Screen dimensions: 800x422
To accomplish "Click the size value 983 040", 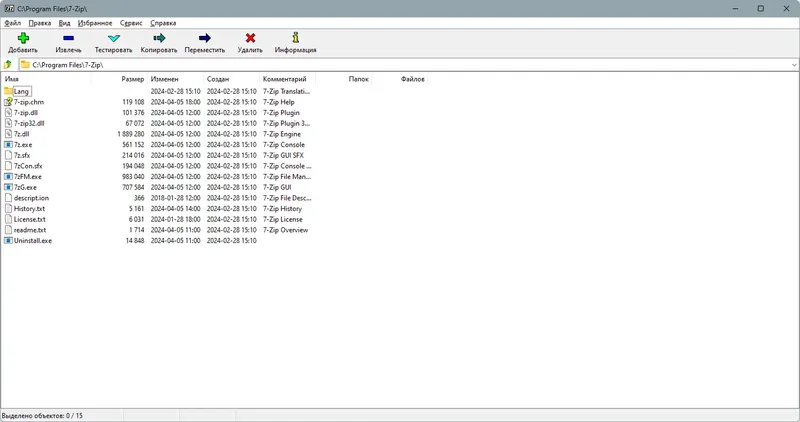I will 133,177.
